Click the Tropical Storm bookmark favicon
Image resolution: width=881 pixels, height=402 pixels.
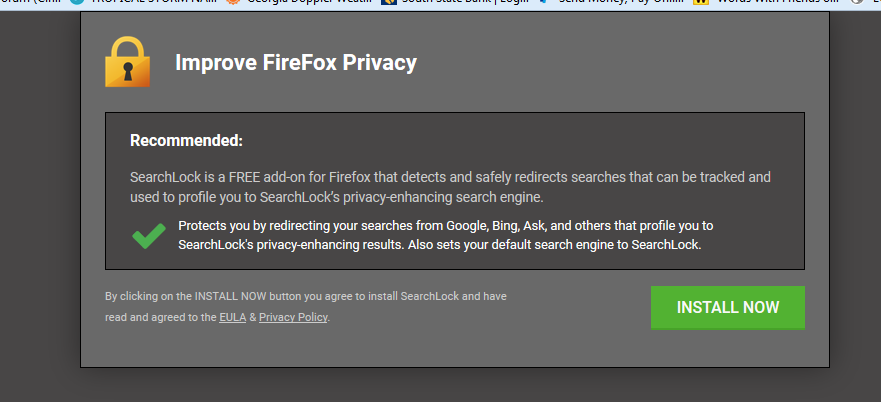pyautogui.click(x=78, y=2)
